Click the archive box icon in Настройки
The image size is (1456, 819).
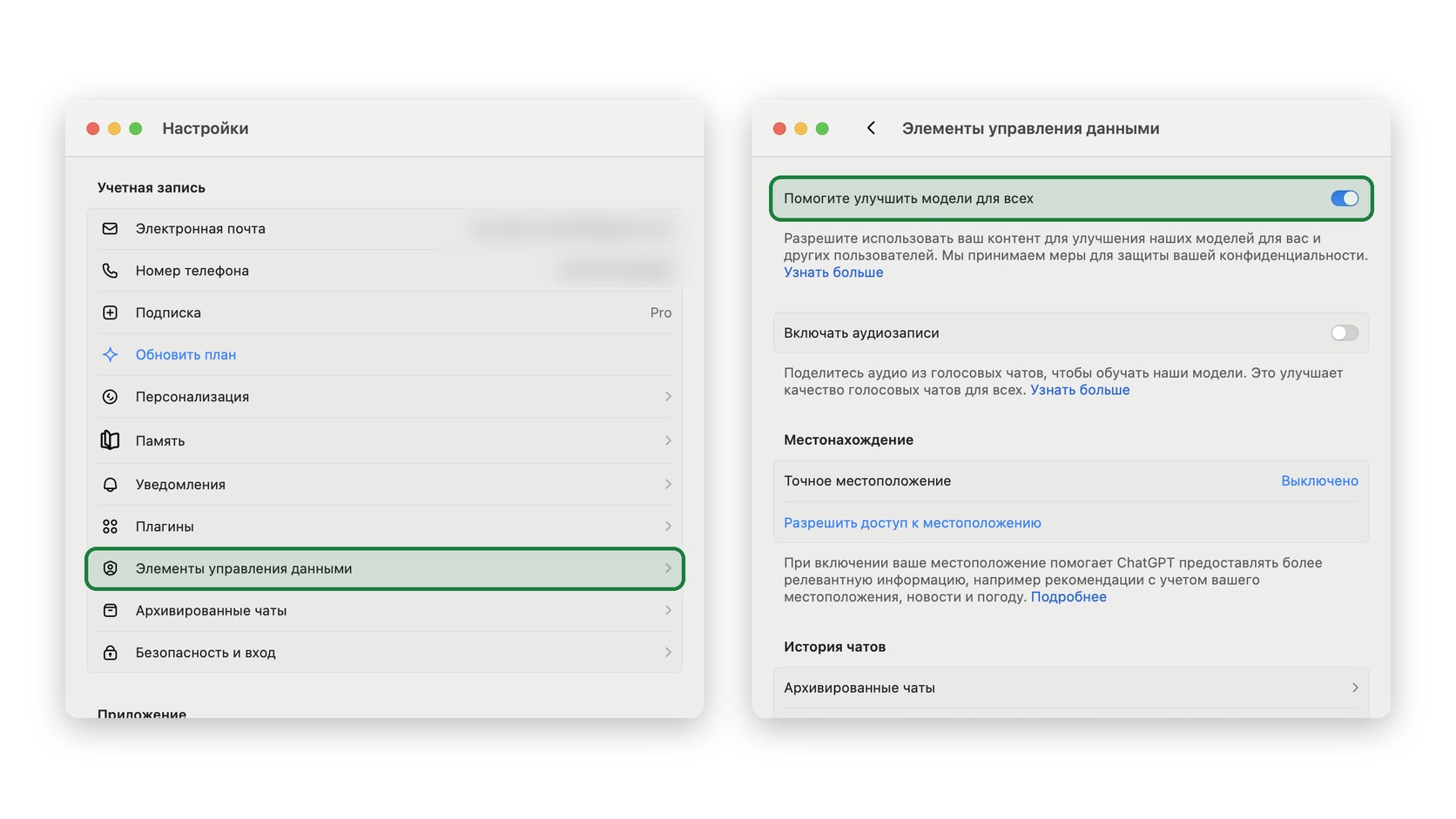point(110,611)
